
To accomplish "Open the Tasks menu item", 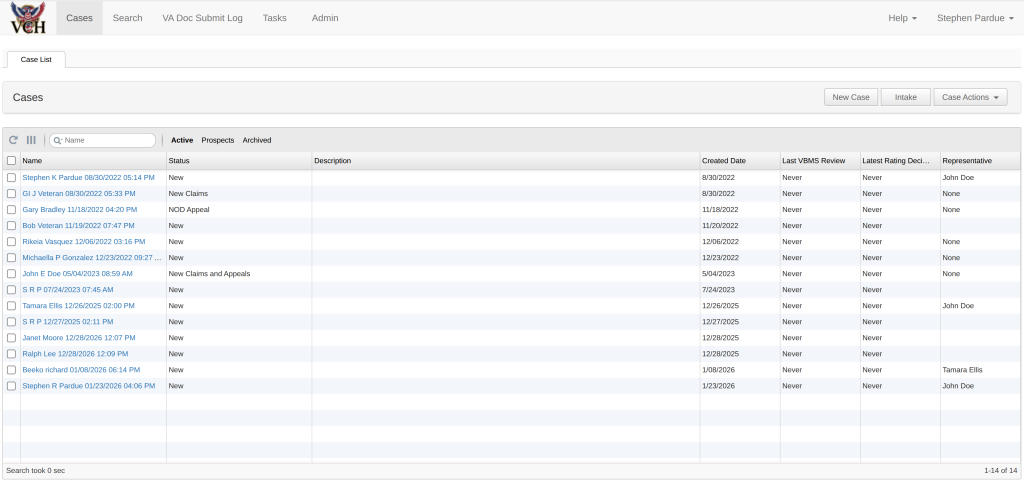I will [274, 18].
